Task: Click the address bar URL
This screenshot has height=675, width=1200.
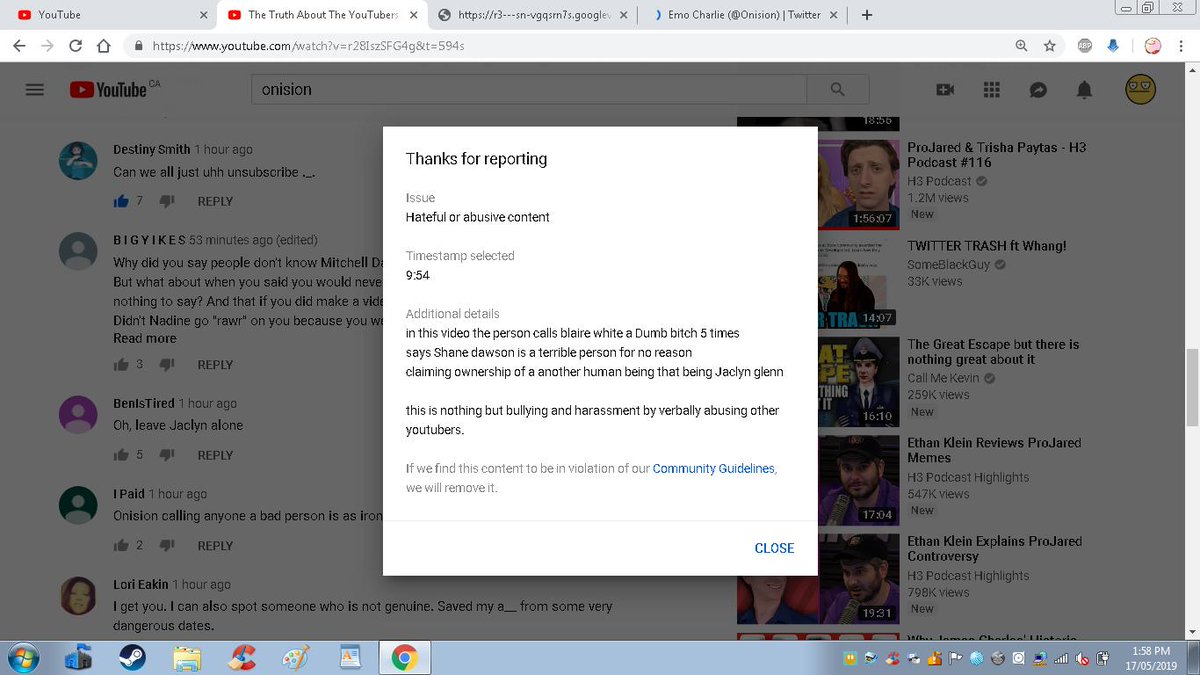Action: tap(308, 46)
